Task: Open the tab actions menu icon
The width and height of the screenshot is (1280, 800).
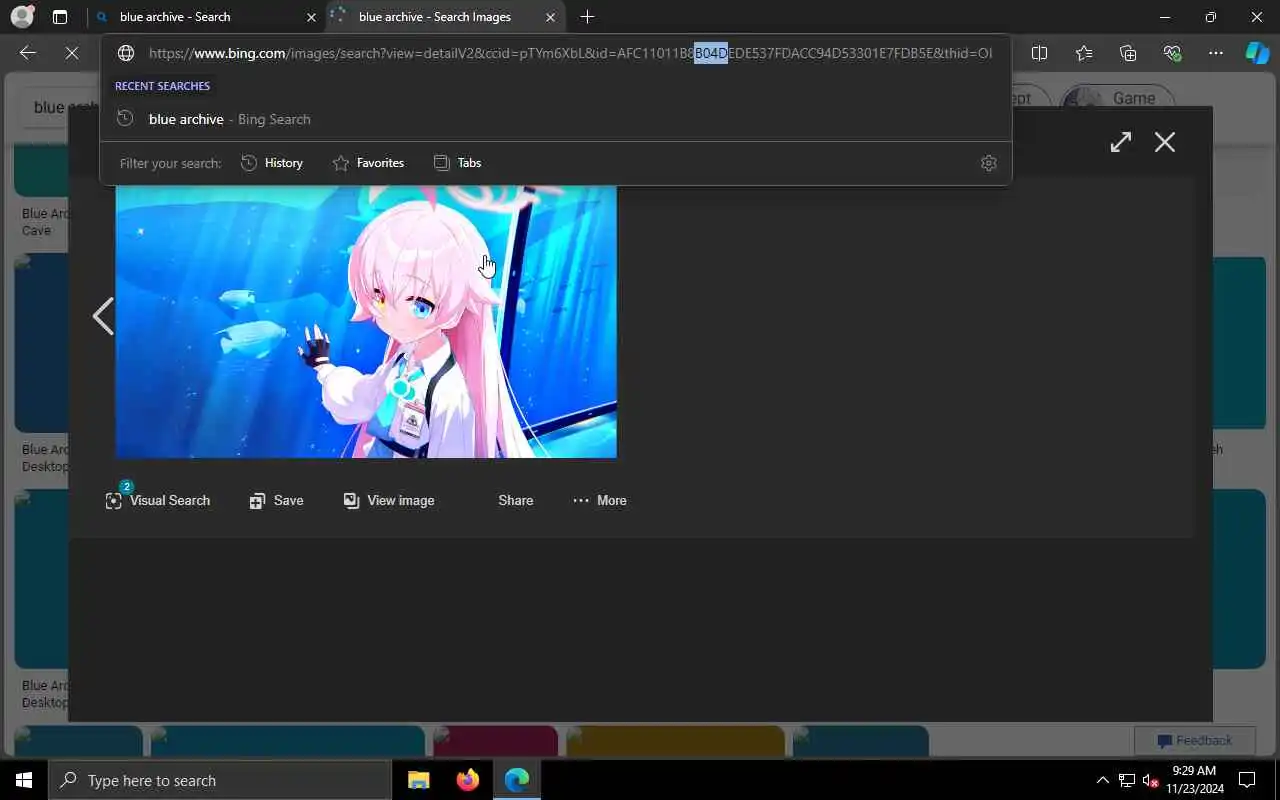Action: click(60, 17)
